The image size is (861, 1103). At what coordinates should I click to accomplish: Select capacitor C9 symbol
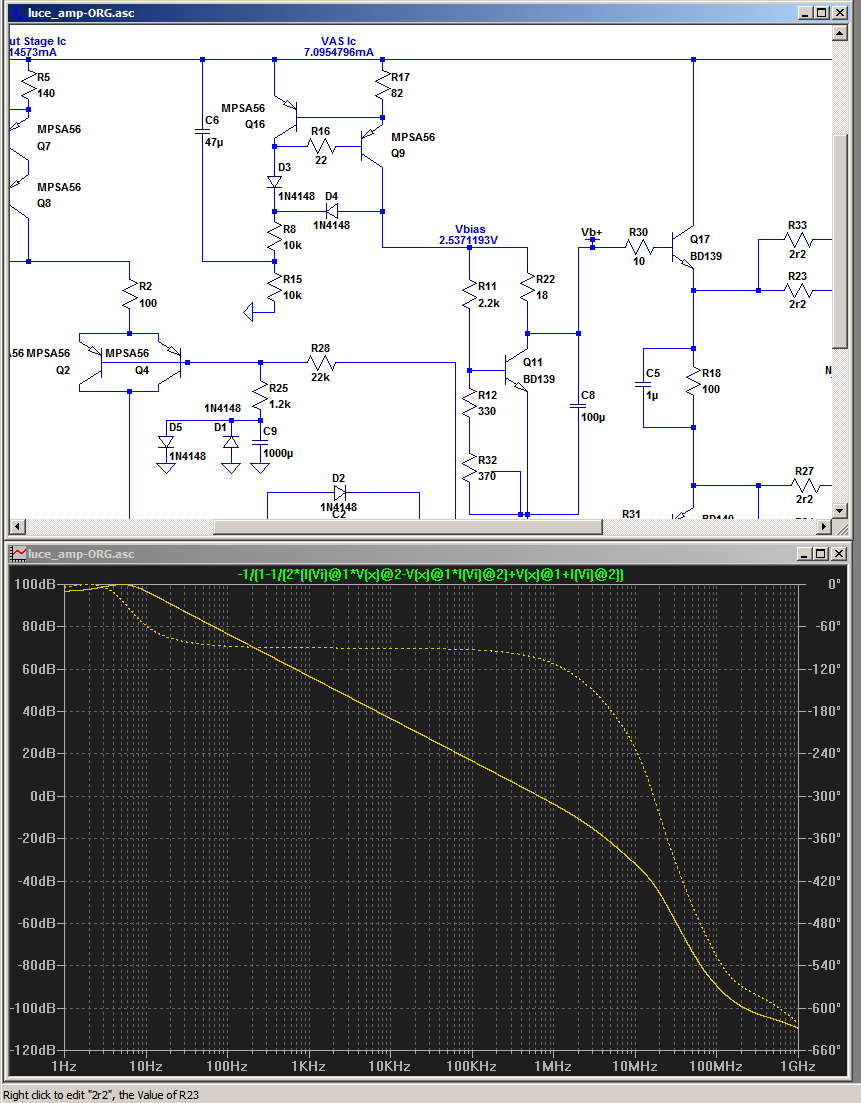click(x=260, y=442)
